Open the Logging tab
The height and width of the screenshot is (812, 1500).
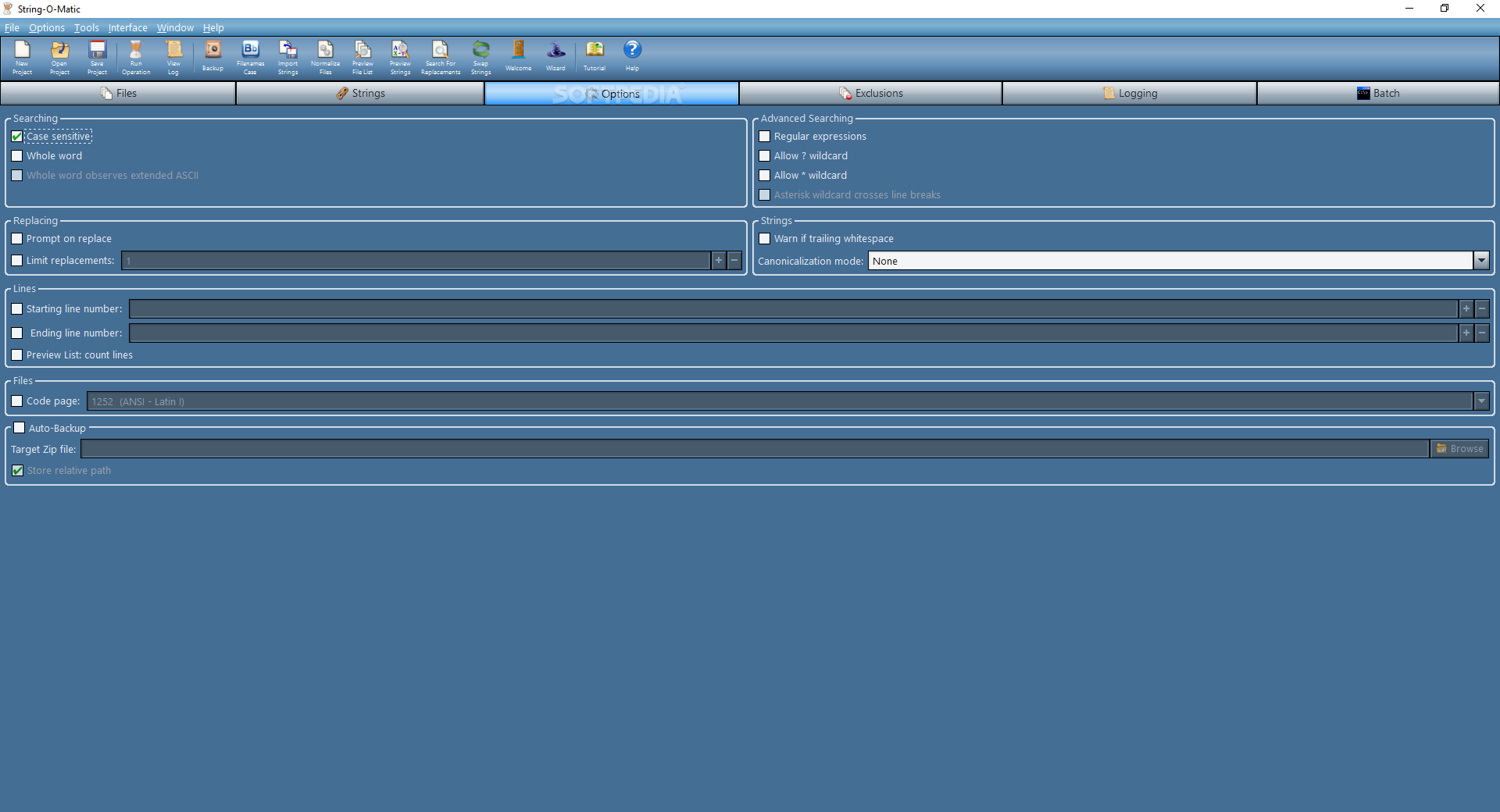1130,94
